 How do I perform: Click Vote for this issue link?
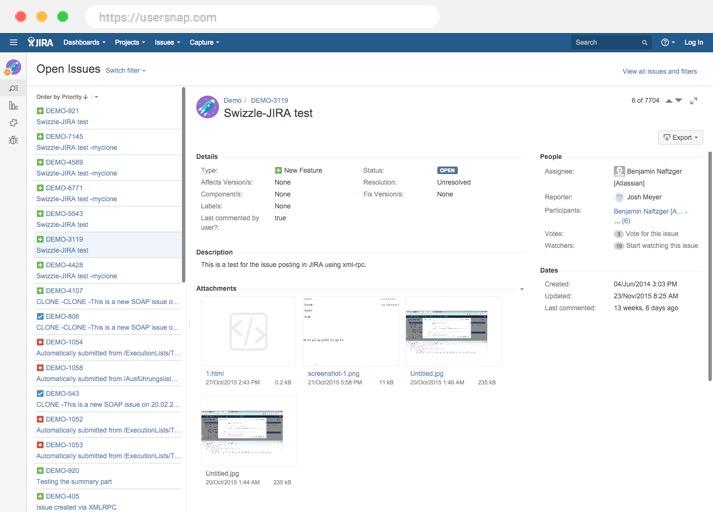click(x=652, y=234)
